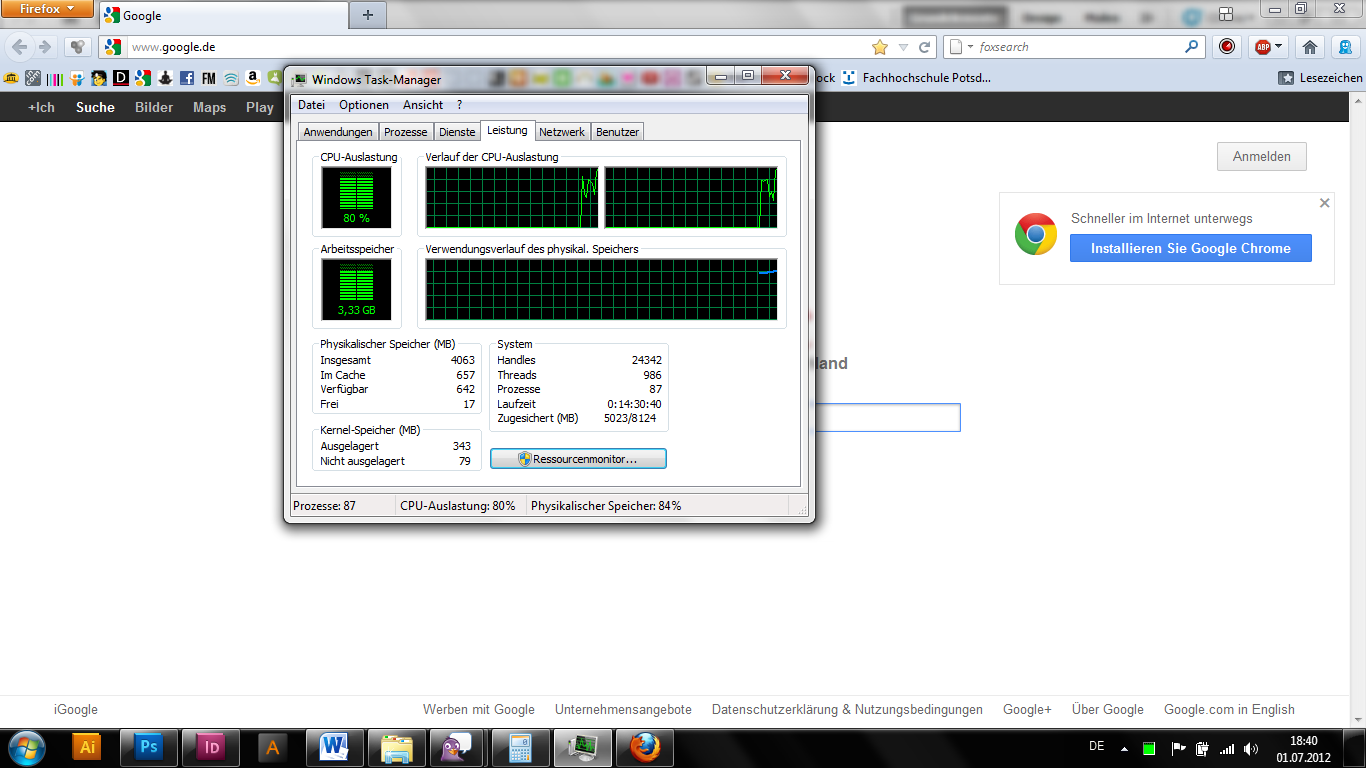Switch to the Anwendungen tab
This screenshot has height=768, width=1366.
(x=338, y=132)
